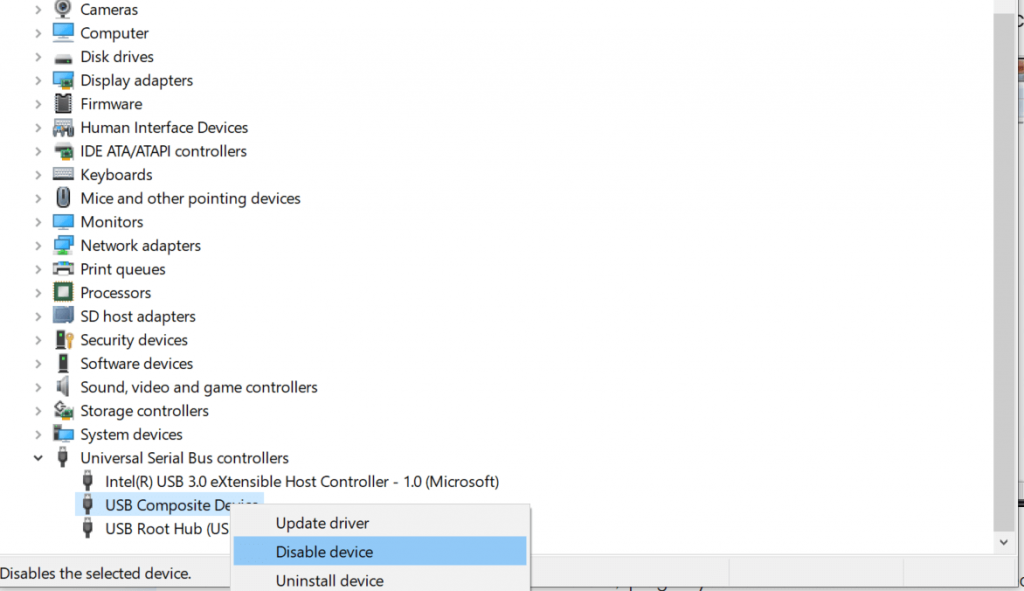This screenshot has width=1024, height=591.
Task: Select the Sound, video and game controllers icon
Action: [62, 387]
